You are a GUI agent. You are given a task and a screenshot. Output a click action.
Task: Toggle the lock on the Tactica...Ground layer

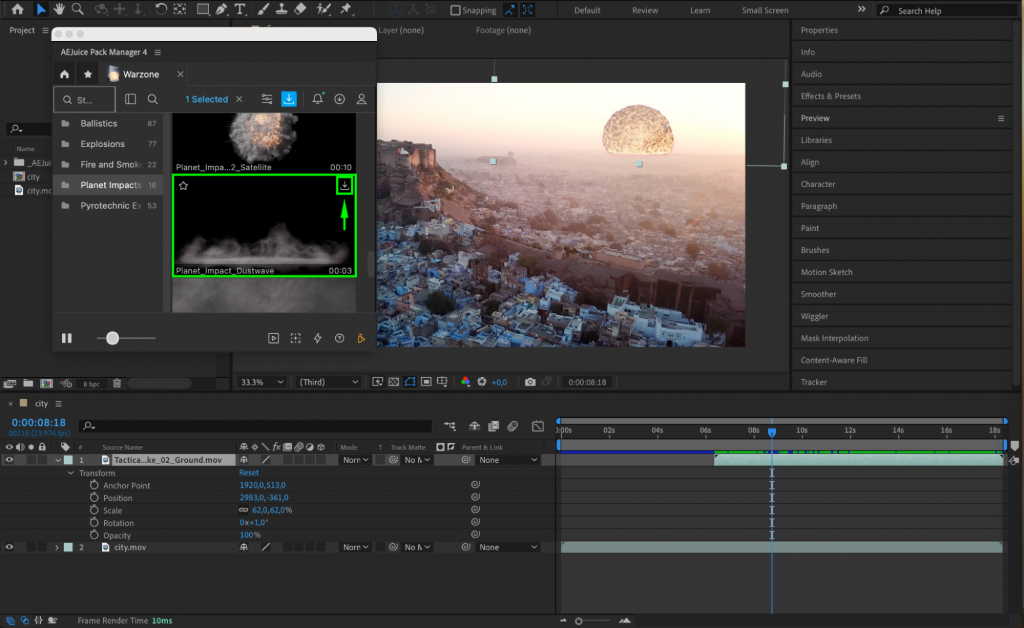pos(42,460)
